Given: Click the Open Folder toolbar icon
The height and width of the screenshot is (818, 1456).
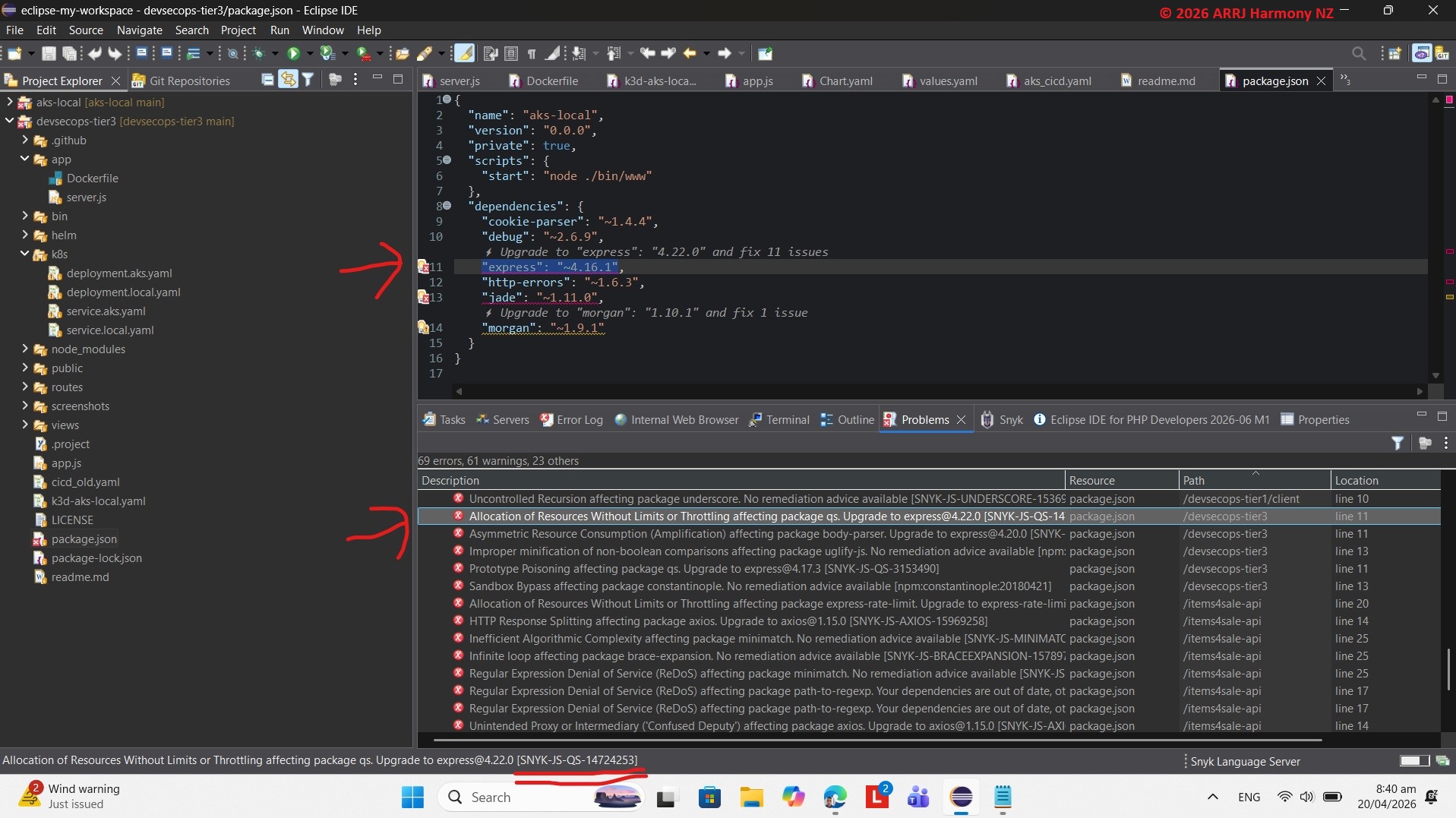Looking at the screenshot, I should pyautogui.click(x=402, y=53).
